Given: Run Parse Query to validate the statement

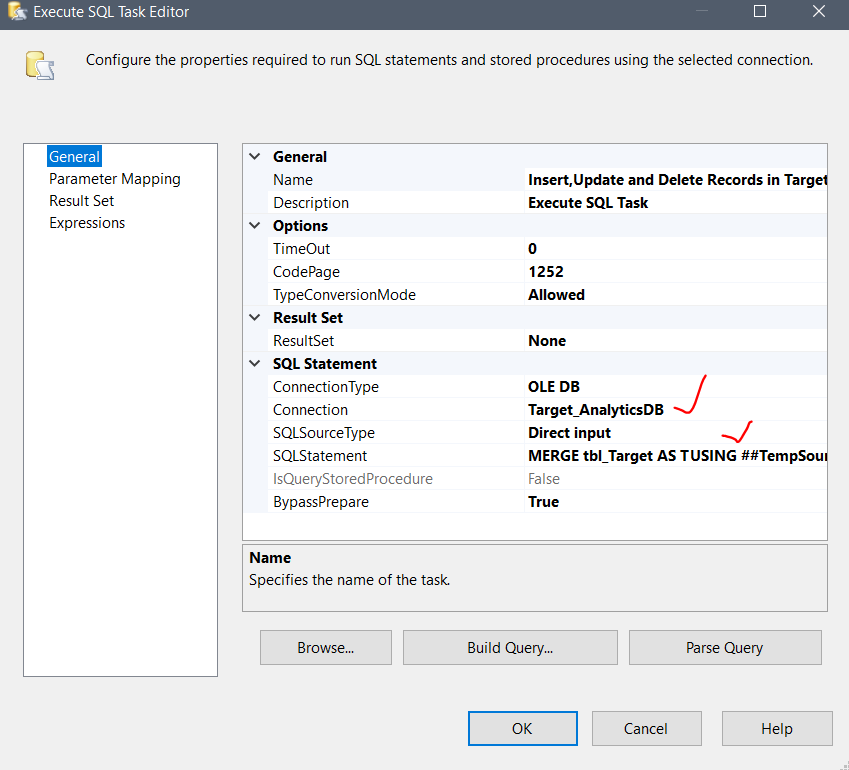Looking at the screenshot, I should click(724, 647).
